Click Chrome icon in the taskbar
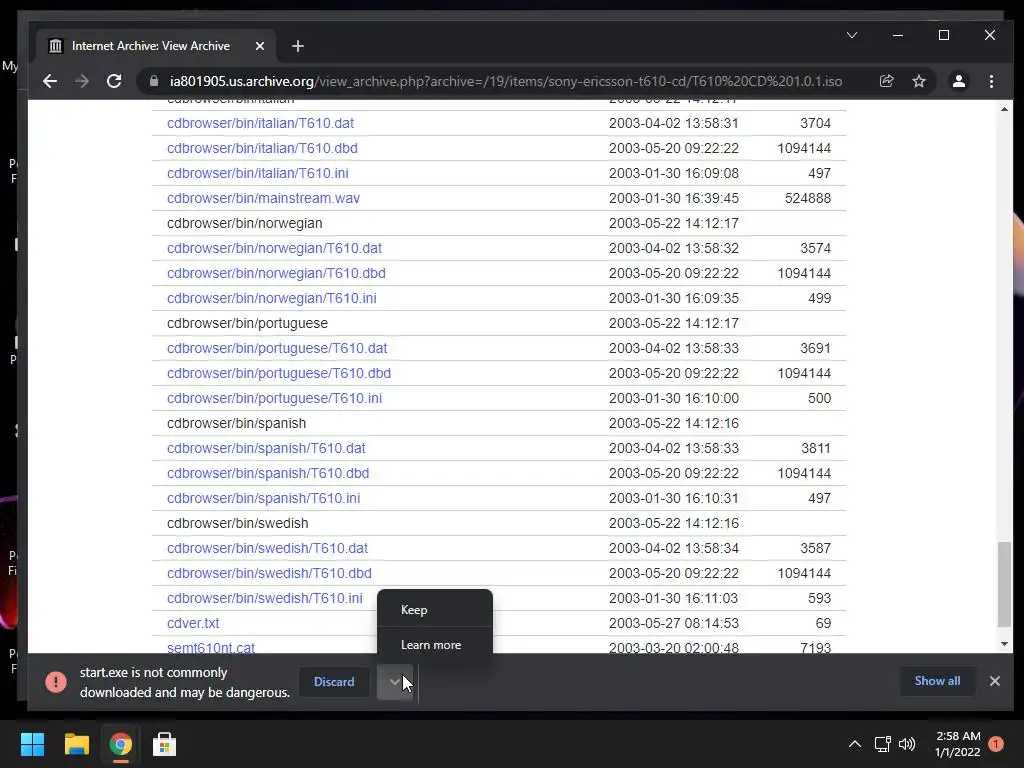The image size is (1024, 768). (x=120, y=744)
